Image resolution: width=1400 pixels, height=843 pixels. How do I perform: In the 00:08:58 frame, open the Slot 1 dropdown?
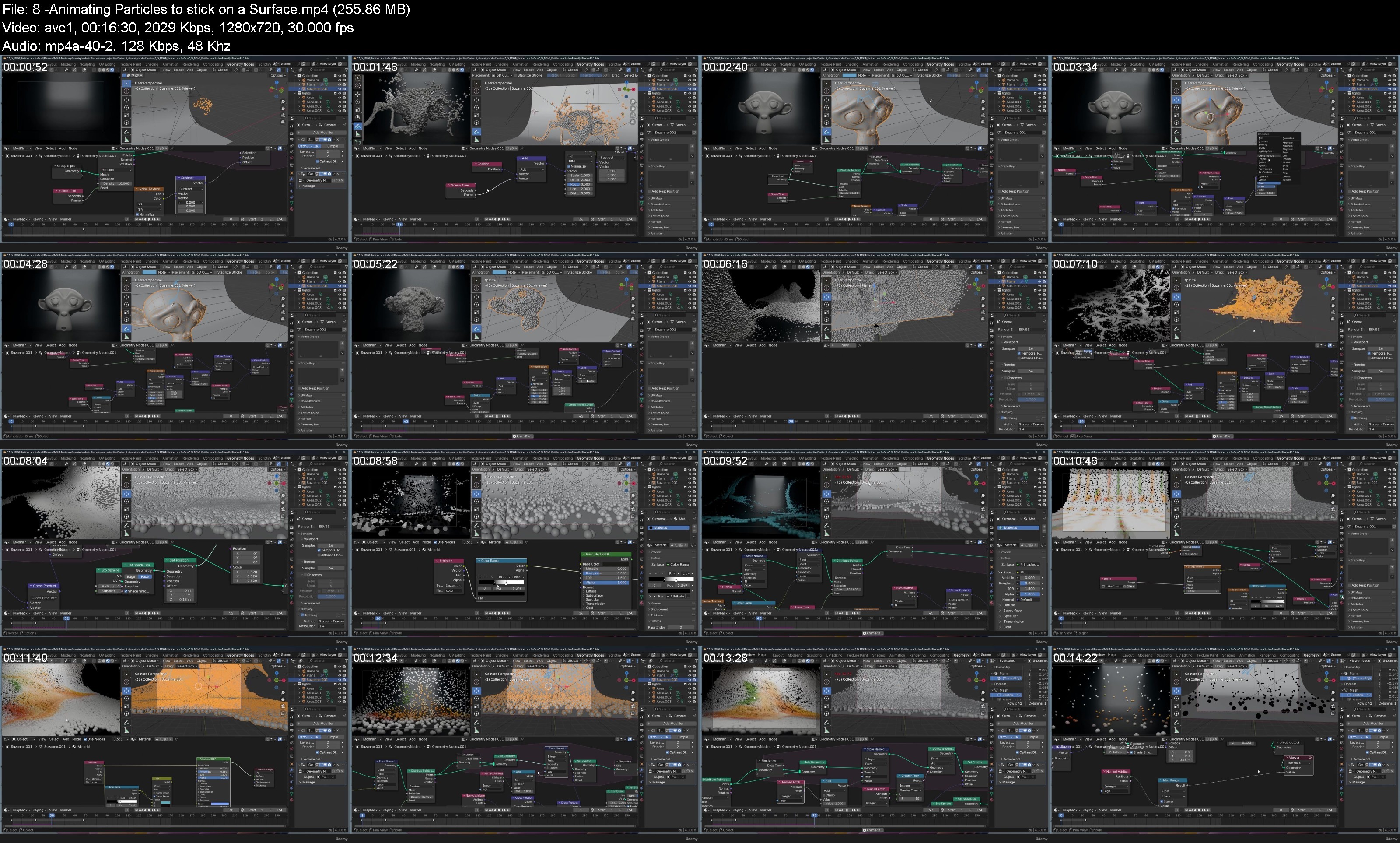pyautogui.click(x=471, y=542)
